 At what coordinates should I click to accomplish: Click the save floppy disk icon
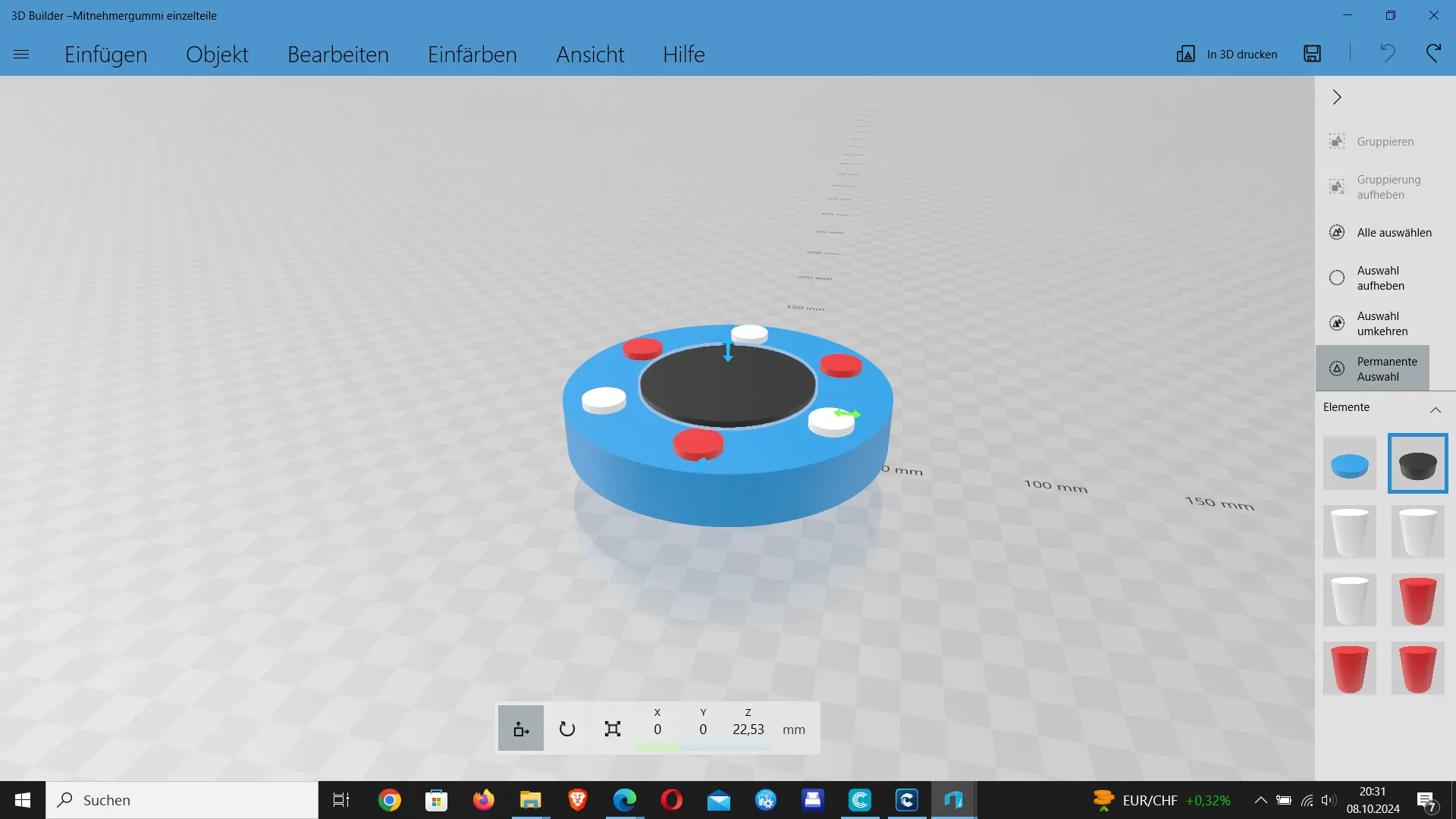(x=1312, y=54)
